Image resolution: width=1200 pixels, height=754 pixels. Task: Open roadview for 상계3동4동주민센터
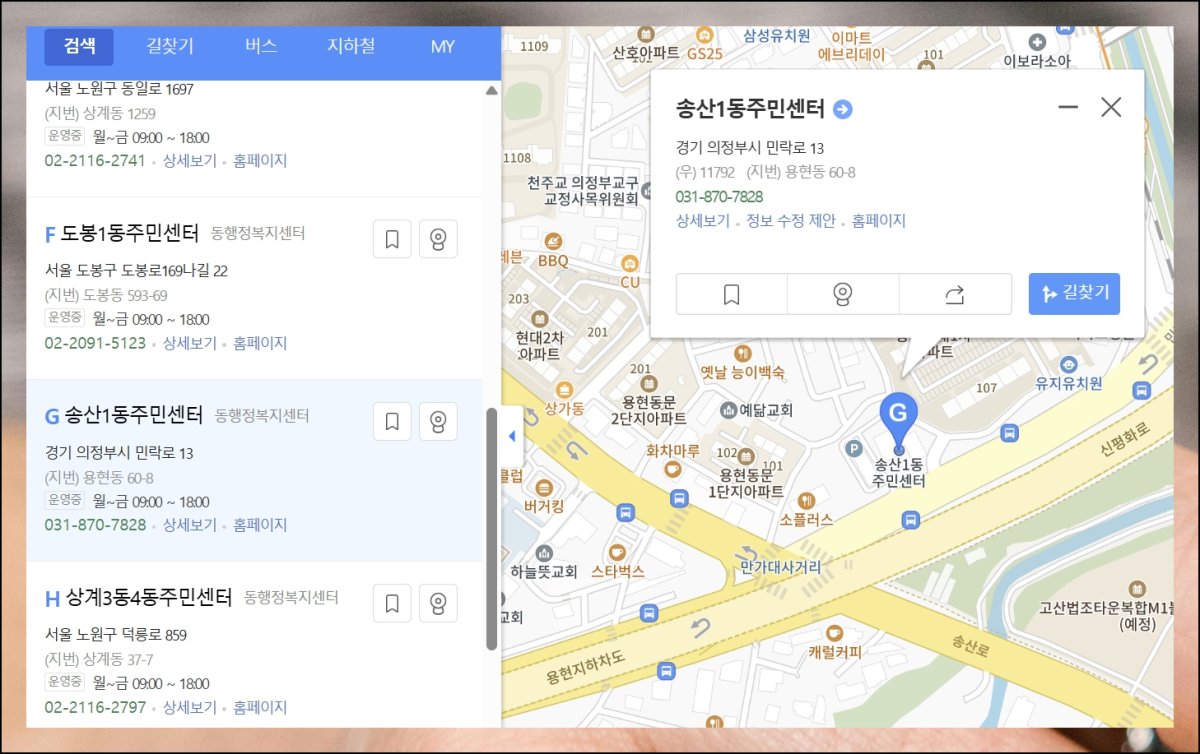tap(438, 603)
